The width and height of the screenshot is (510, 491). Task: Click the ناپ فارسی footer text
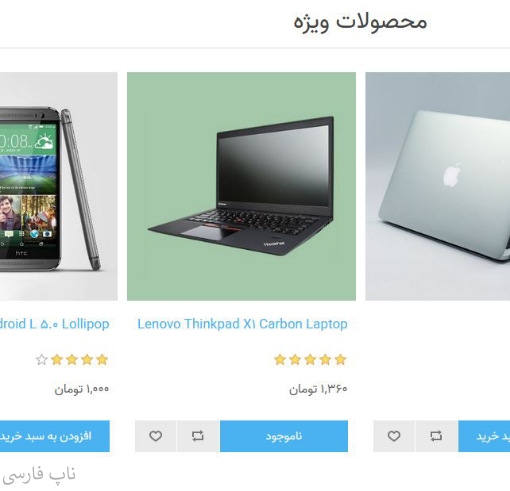(39, 475)
